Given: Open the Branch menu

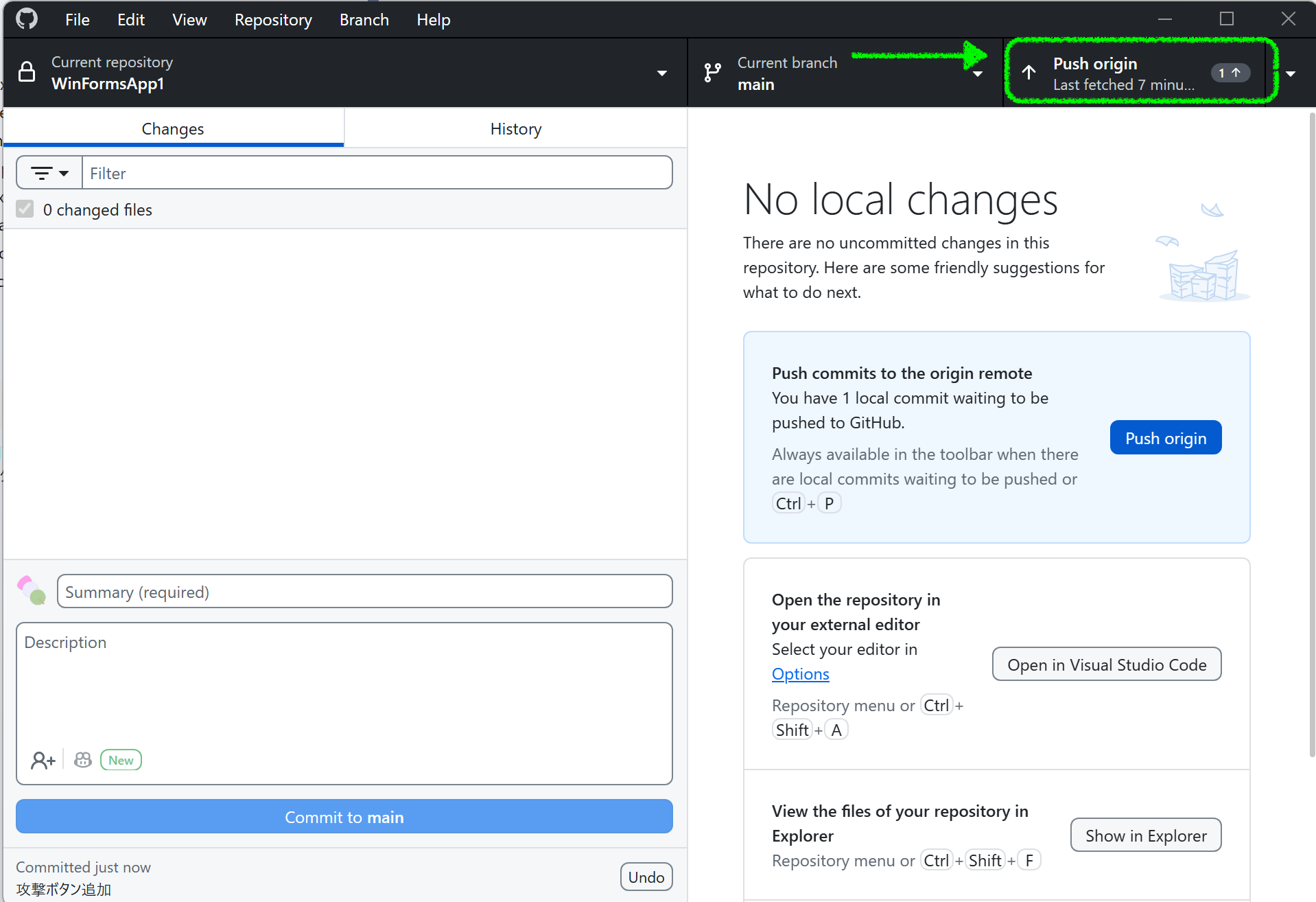Looking at the screenshot, I should [x=364, y=20].
